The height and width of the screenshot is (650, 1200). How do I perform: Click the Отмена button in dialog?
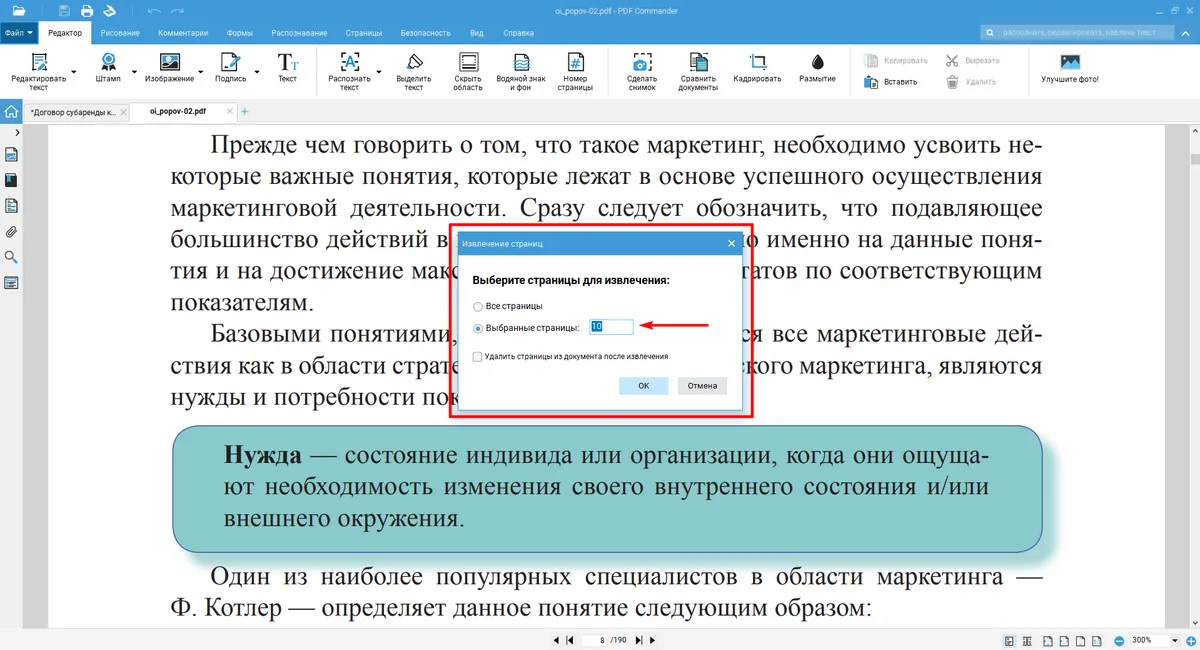[702, 385]
